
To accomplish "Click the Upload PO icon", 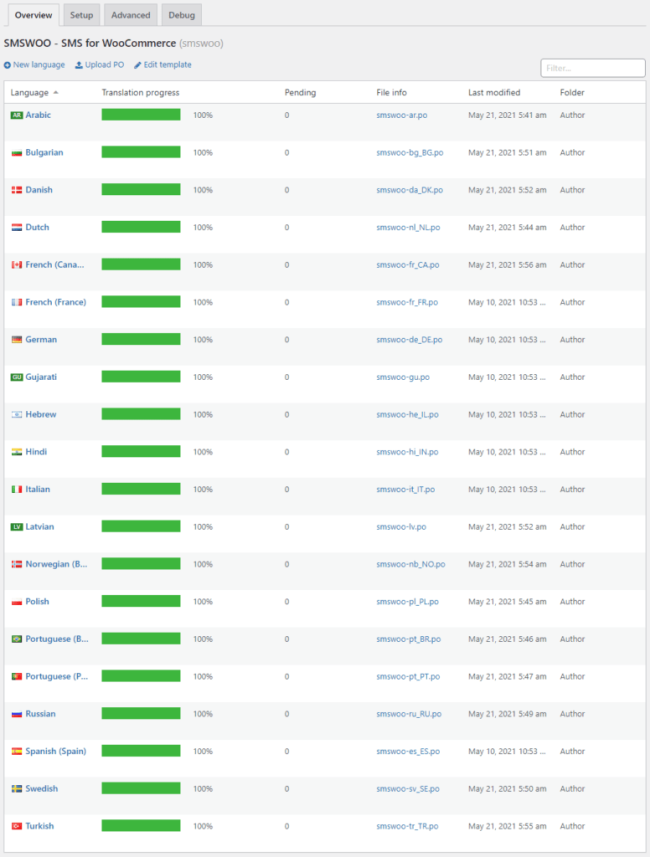I will pos(79,65).
